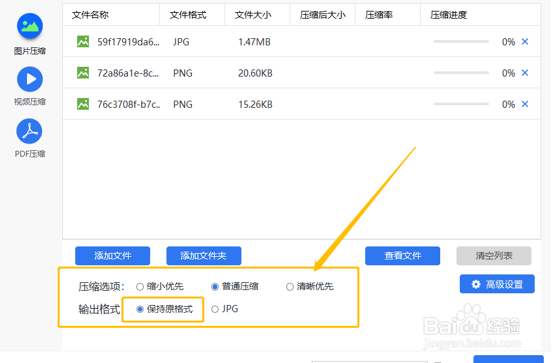
Task: Click the 0% value in 59f17919da6 row
Action: [x=508, y=42]
